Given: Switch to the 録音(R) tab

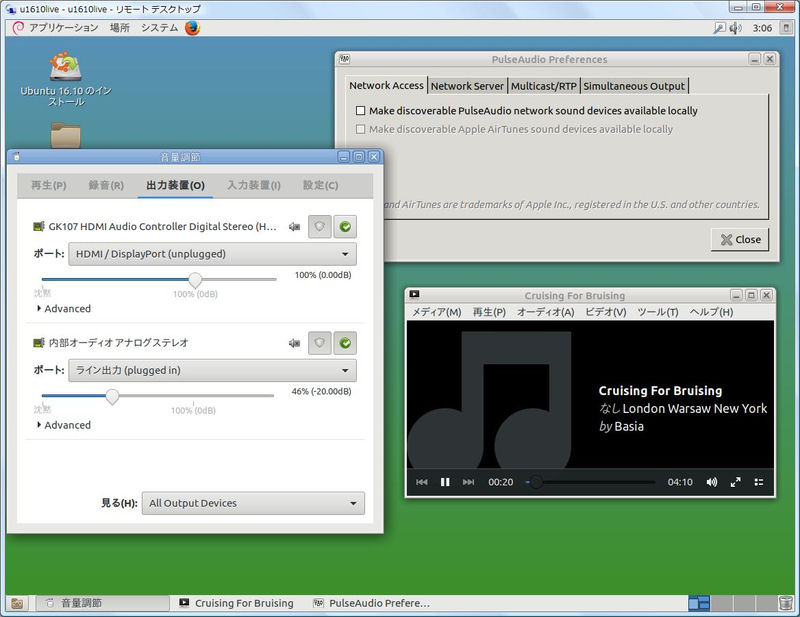Looking at the screenshot, I should click(x=106, y=185).
